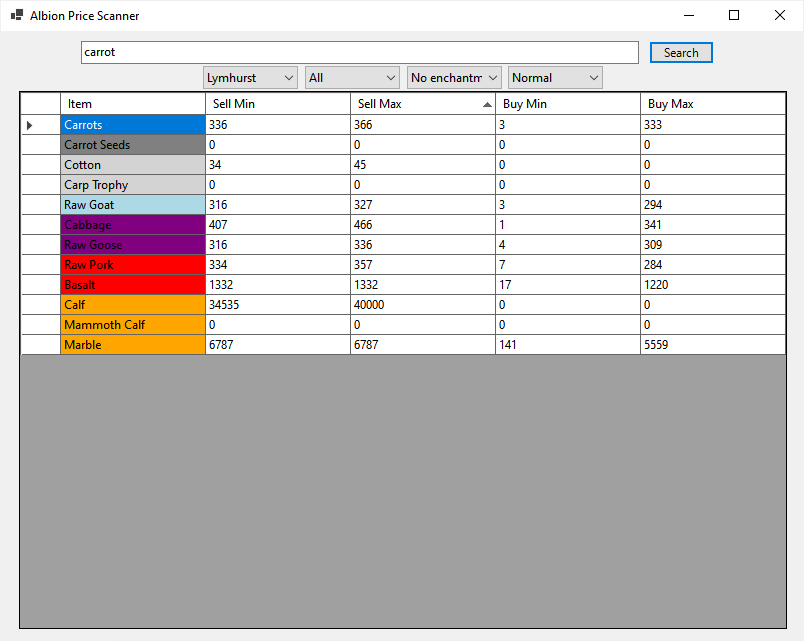804x641 pixels.
Task: Click Marble Buy Max value 5559
Action: tap(713, 345)
